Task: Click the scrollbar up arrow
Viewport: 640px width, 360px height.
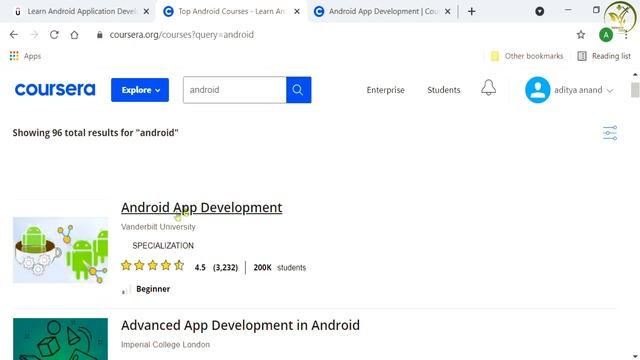Action: point(635,75)
